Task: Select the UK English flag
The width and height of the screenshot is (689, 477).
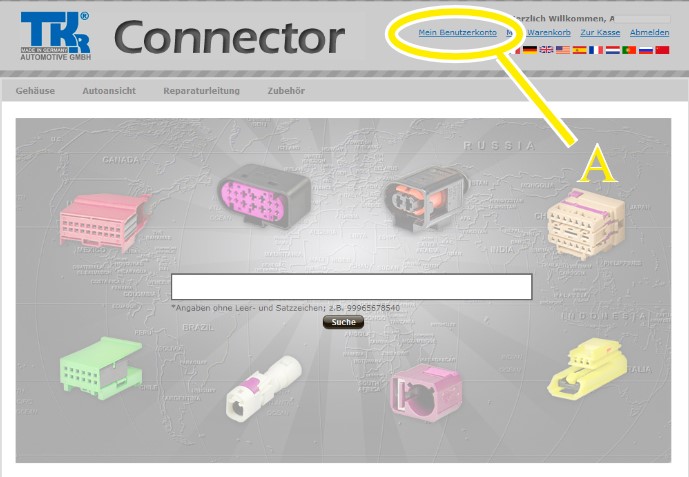Action: tap(546, 50)
